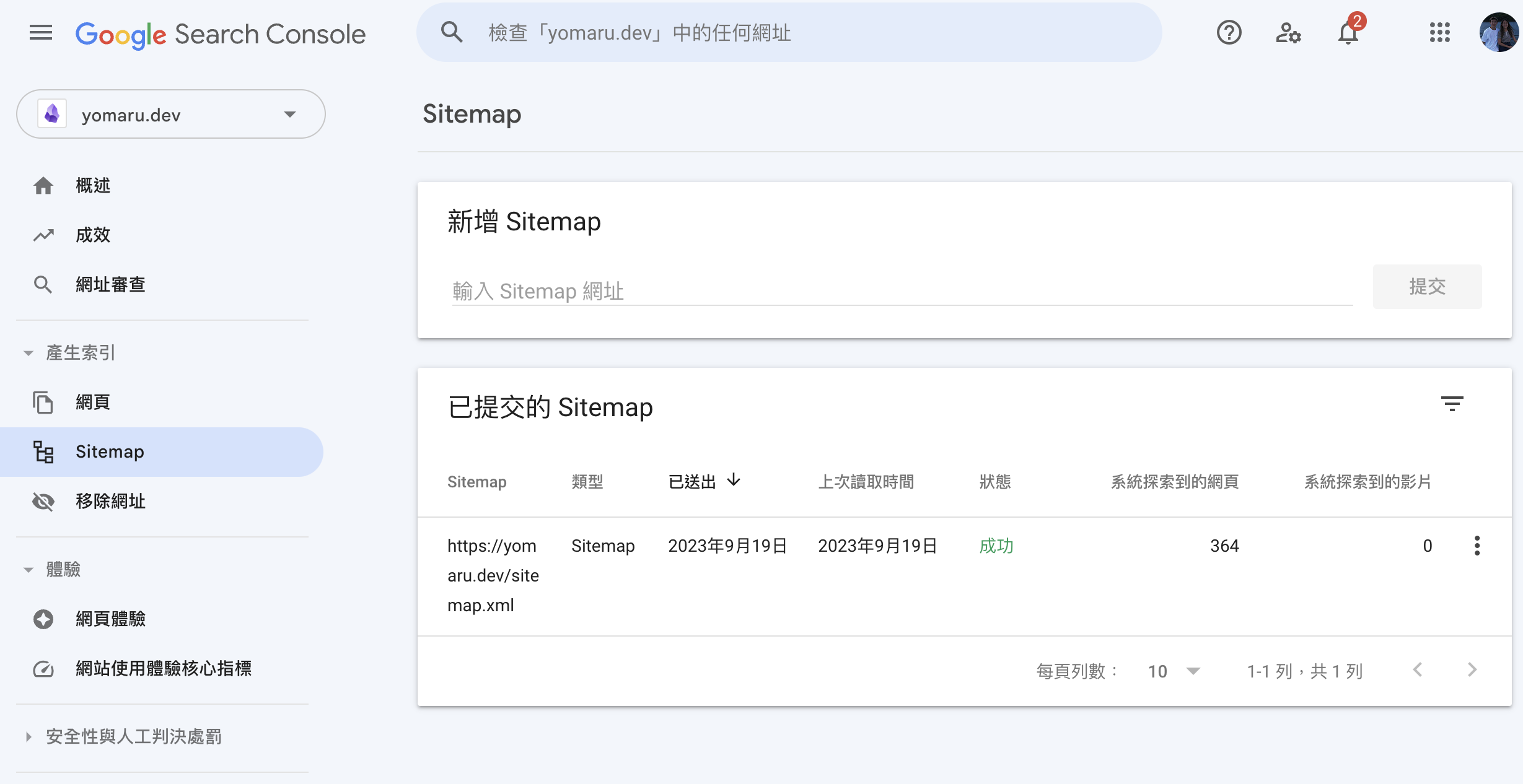
Task: Focus the 檢查 yomaru.dev URL search field
Action: click(790, 32)
